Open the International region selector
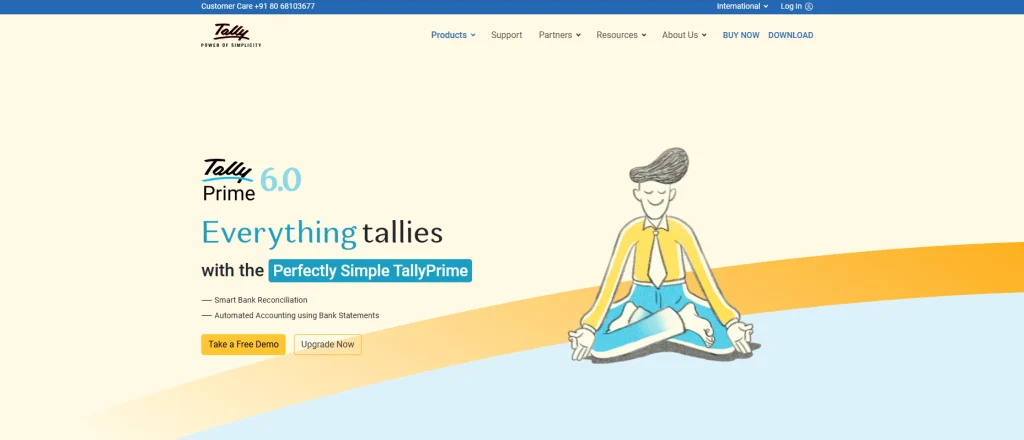1024x440 pixels. (743, 7)
